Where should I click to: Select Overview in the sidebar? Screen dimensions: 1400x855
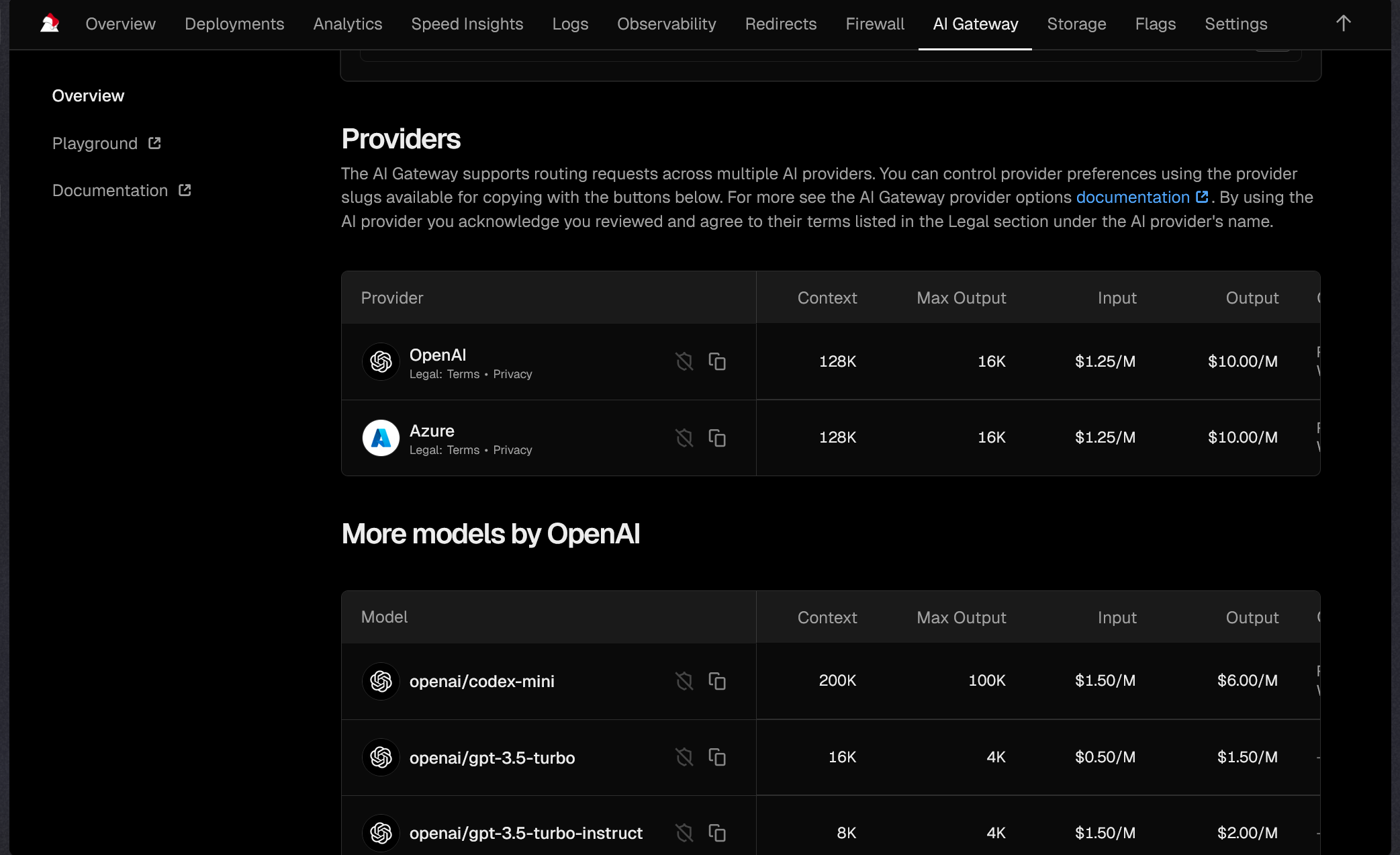[88, 96]
